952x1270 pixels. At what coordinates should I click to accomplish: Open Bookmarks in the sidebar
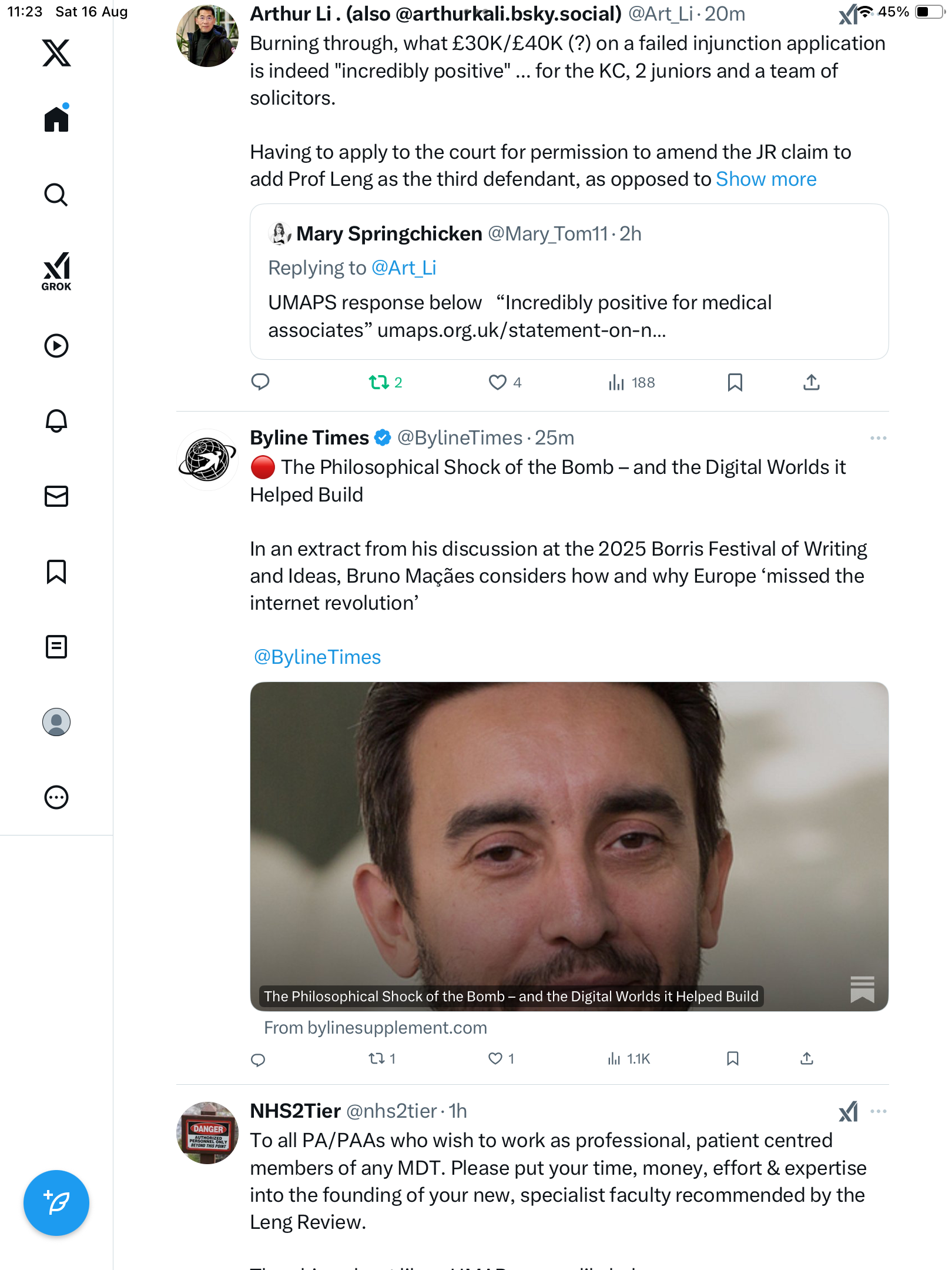coord(56,571)
